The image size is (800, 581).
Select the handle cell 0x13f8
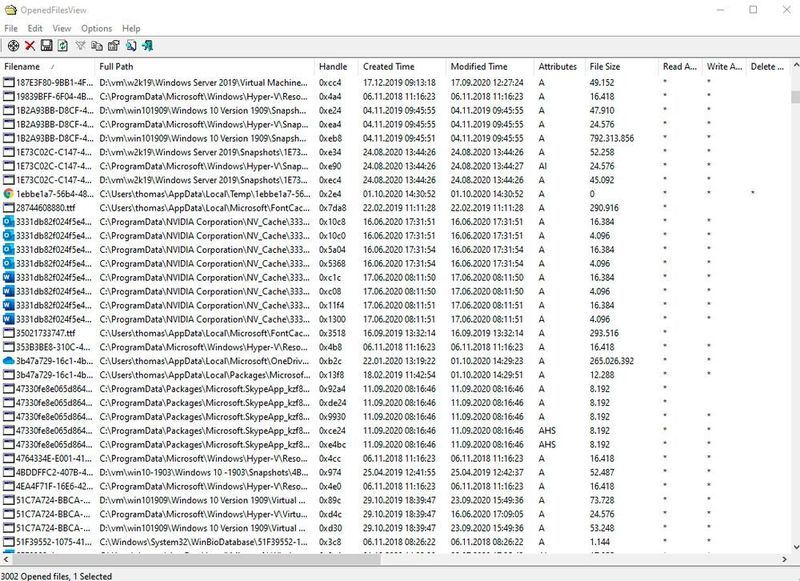coord(332,375)
